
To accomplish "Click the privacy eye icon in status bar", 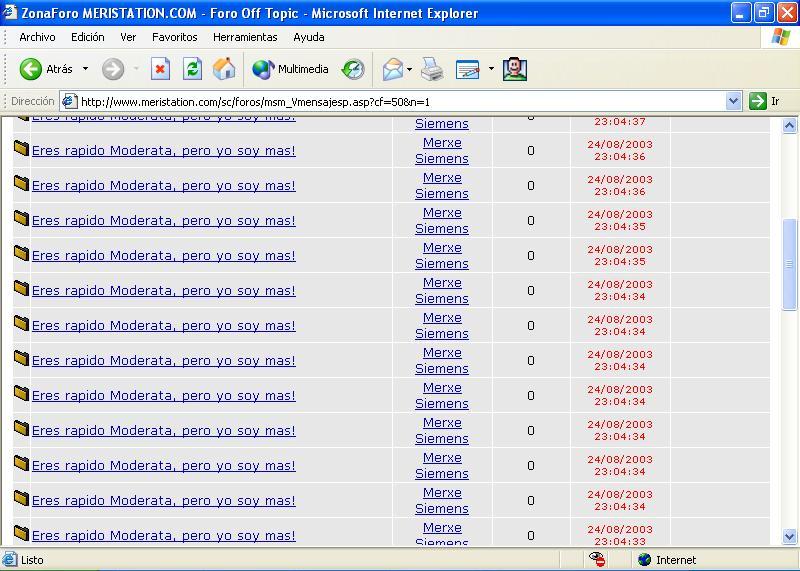I will pyautogui.click(x=597, y=559).
